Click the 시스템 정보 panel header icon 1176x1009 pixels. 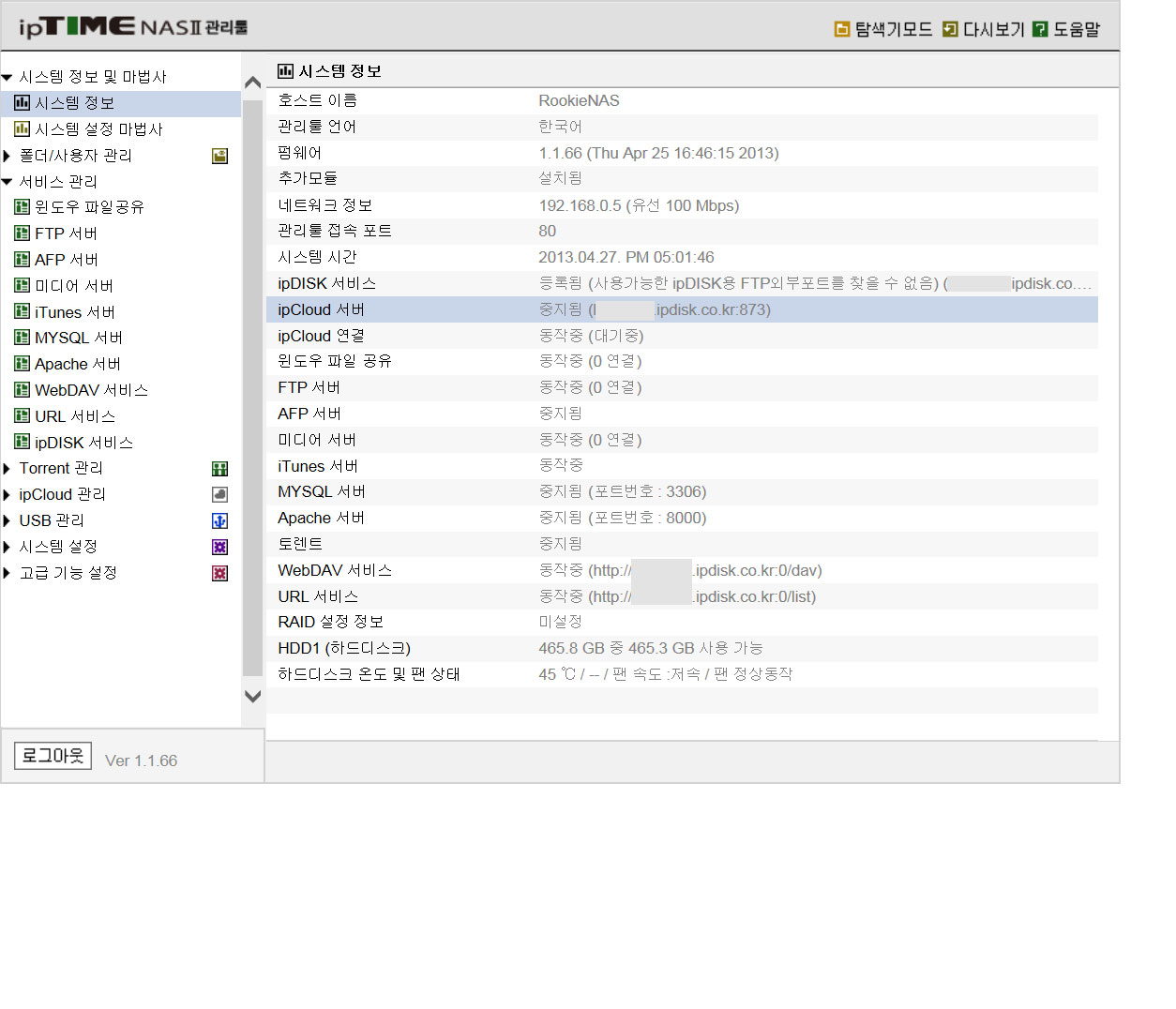point(285,71)
